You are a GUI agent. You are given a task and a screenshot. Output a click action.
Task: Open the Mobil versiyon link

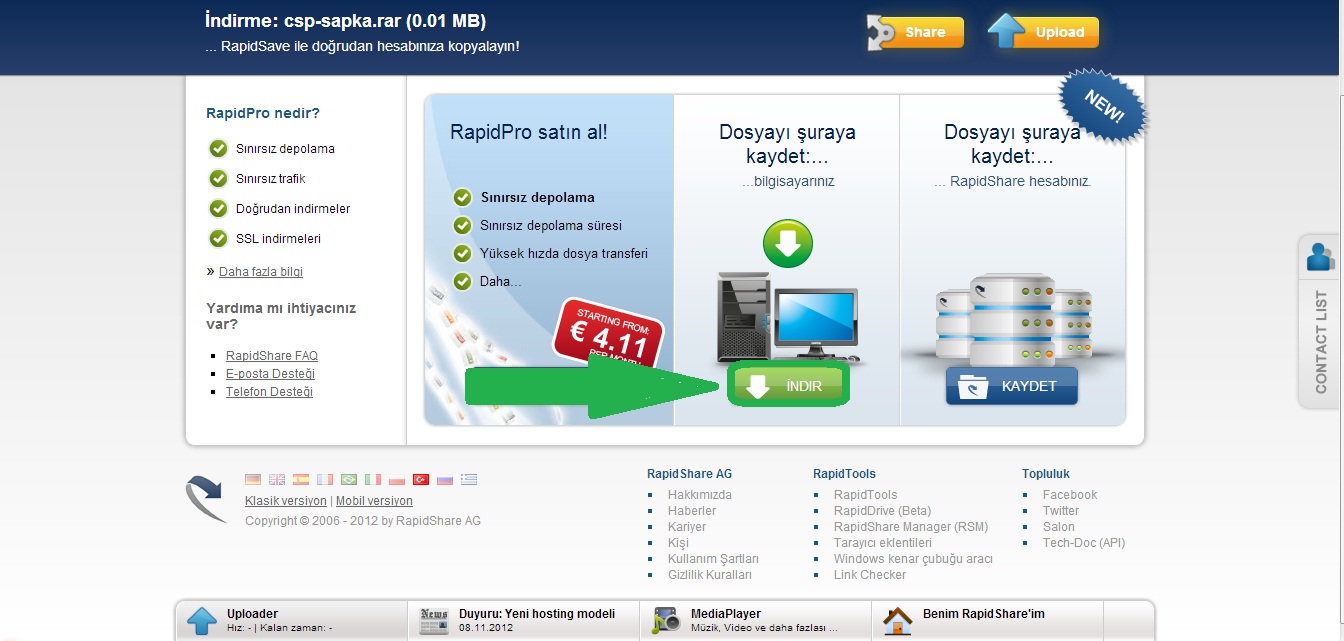point(374,501)
